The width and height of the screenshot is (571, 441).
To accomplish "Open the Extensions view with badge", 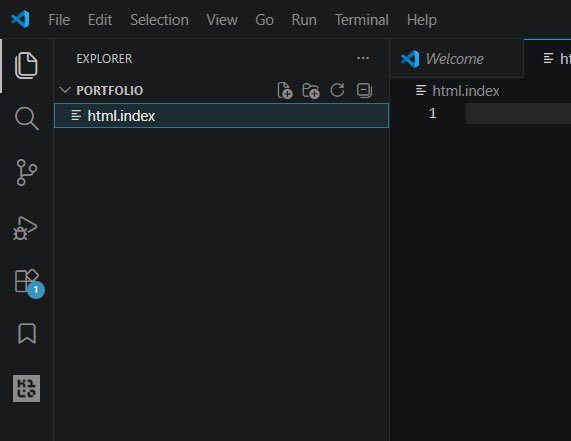I will 29,284.
